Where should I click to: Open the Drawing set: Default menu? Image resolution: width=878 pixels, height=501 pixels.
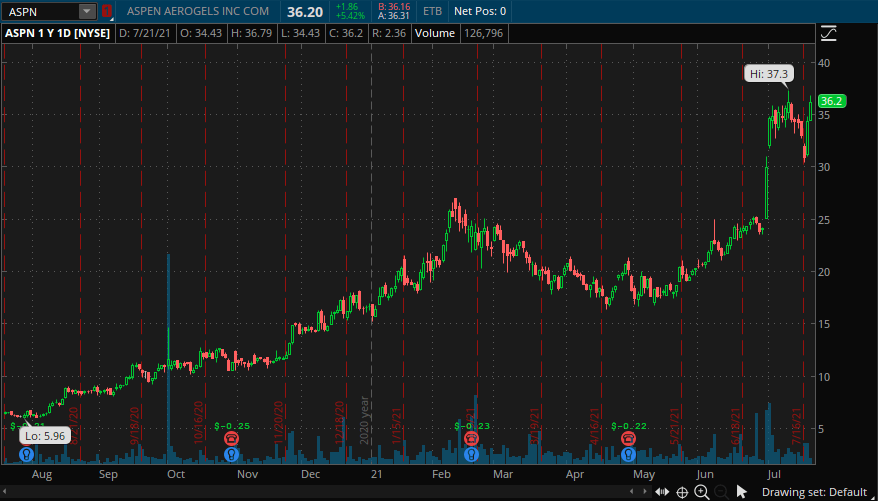[x=814, y=492]
